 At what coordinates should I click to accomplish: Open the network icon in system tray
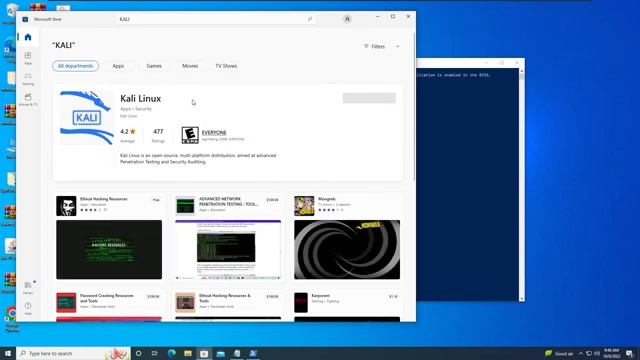(x=589, y=353)
